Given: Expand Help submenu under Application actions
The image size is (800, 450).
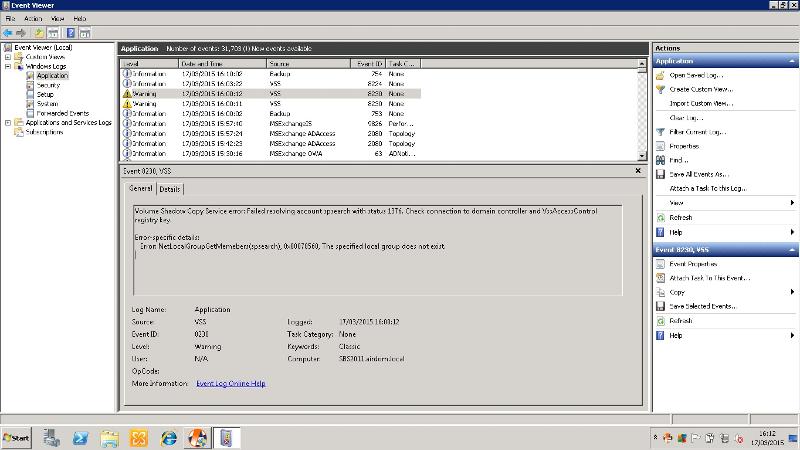Looking at the screenshot, I should point(792,233).
